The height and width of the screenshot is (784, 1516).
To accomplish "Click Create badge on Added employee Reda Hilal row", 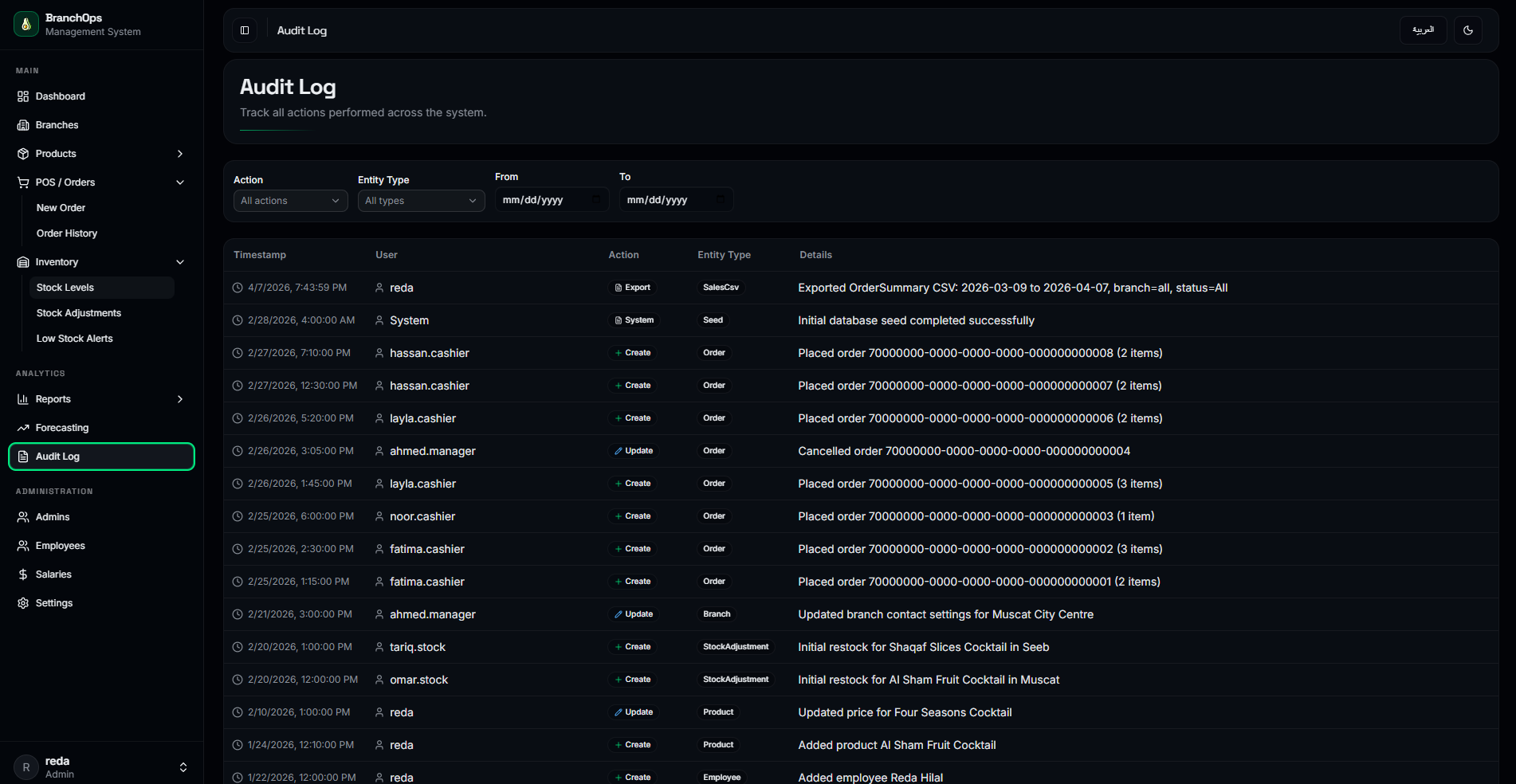I will coord(633,778).
